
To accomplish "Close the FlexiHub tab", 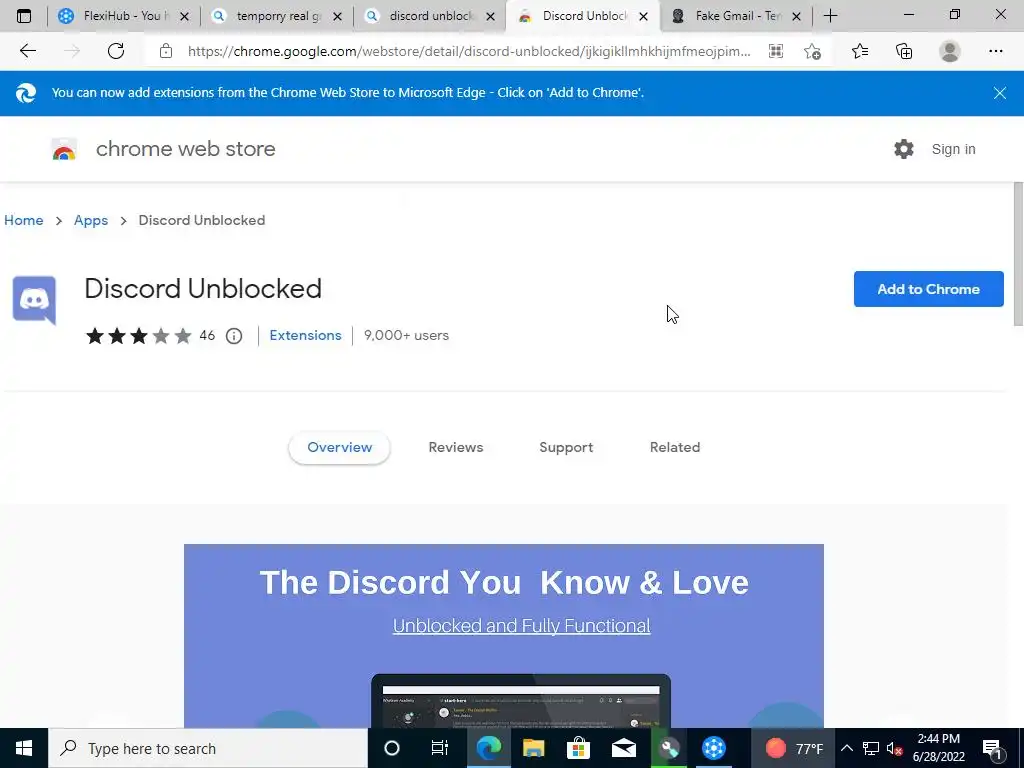I will click(184, 17).
